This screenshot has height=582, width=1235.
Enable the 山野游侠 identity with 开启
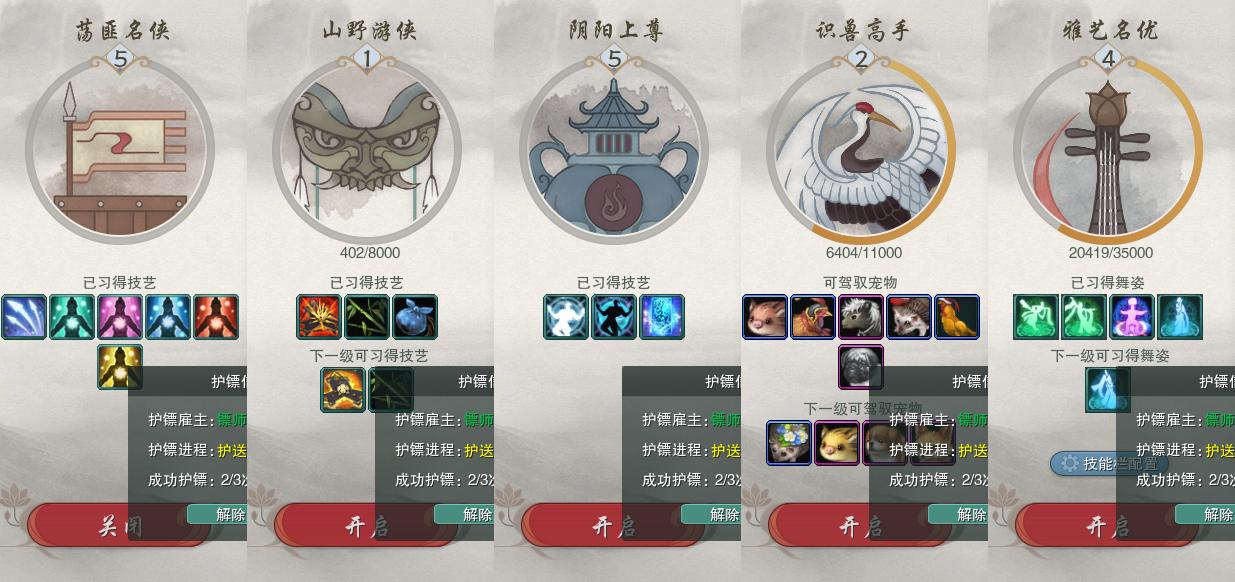pyautogui.click(x=365, y=525)
